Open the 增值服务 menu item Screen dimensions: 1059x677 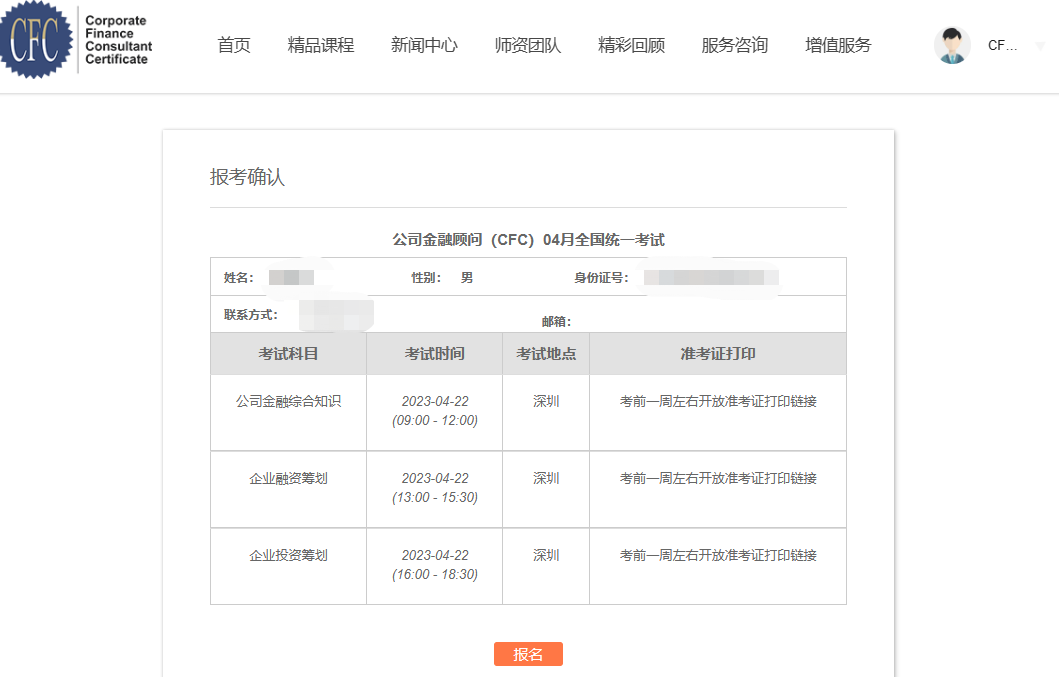[838, 45]
